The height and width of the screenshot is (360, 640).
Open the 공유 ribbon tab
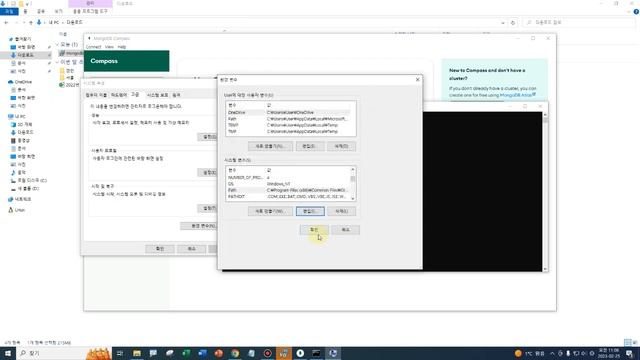coord(41,11)
